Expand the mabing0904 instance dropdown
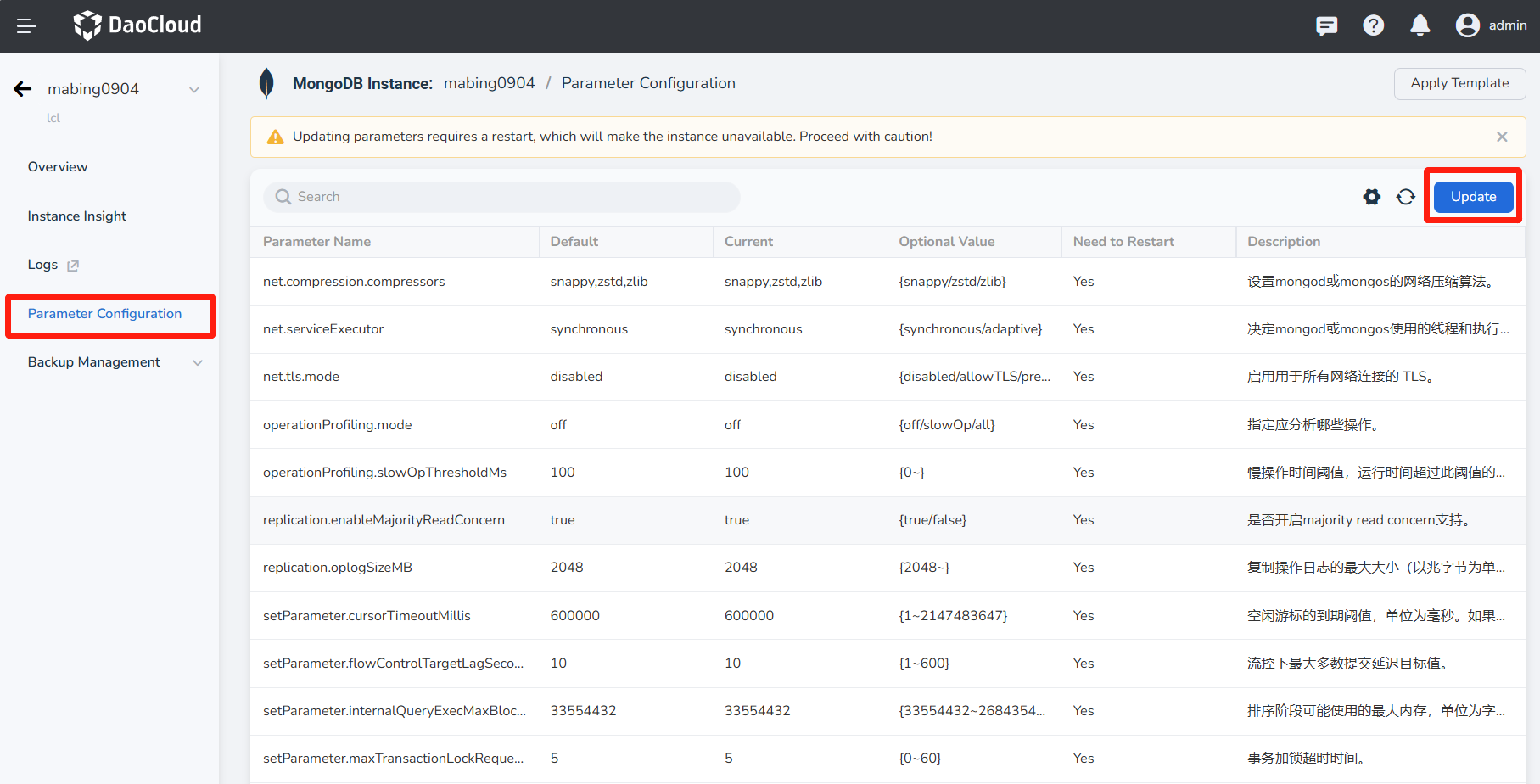Image resolution: width=1540 pixels, height=784 pixels. click(194, 88)
